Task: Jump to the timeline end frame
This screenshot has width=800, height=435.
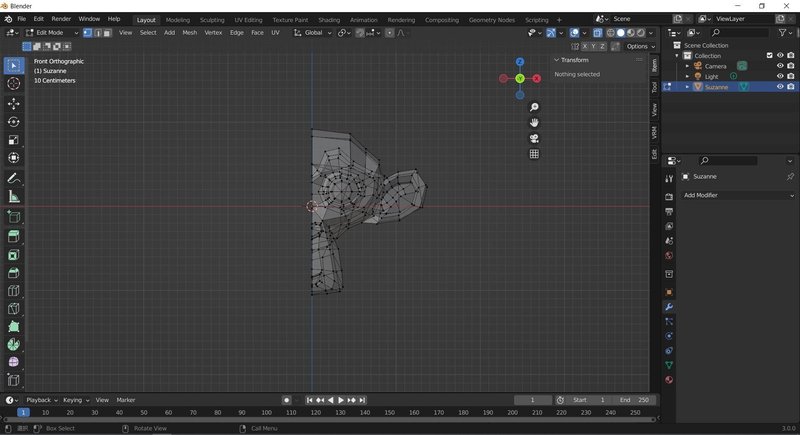Action: 362,400
